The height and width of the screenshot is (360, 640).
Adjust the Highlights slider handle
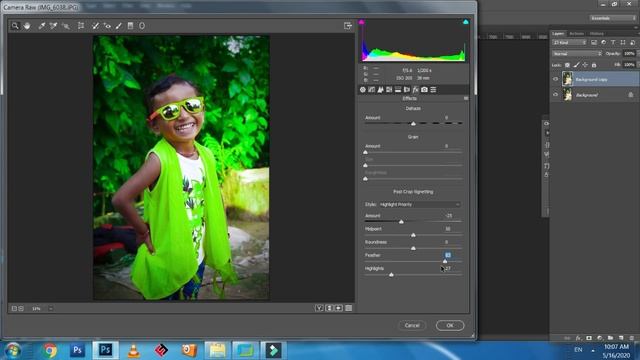pos(391,275)
